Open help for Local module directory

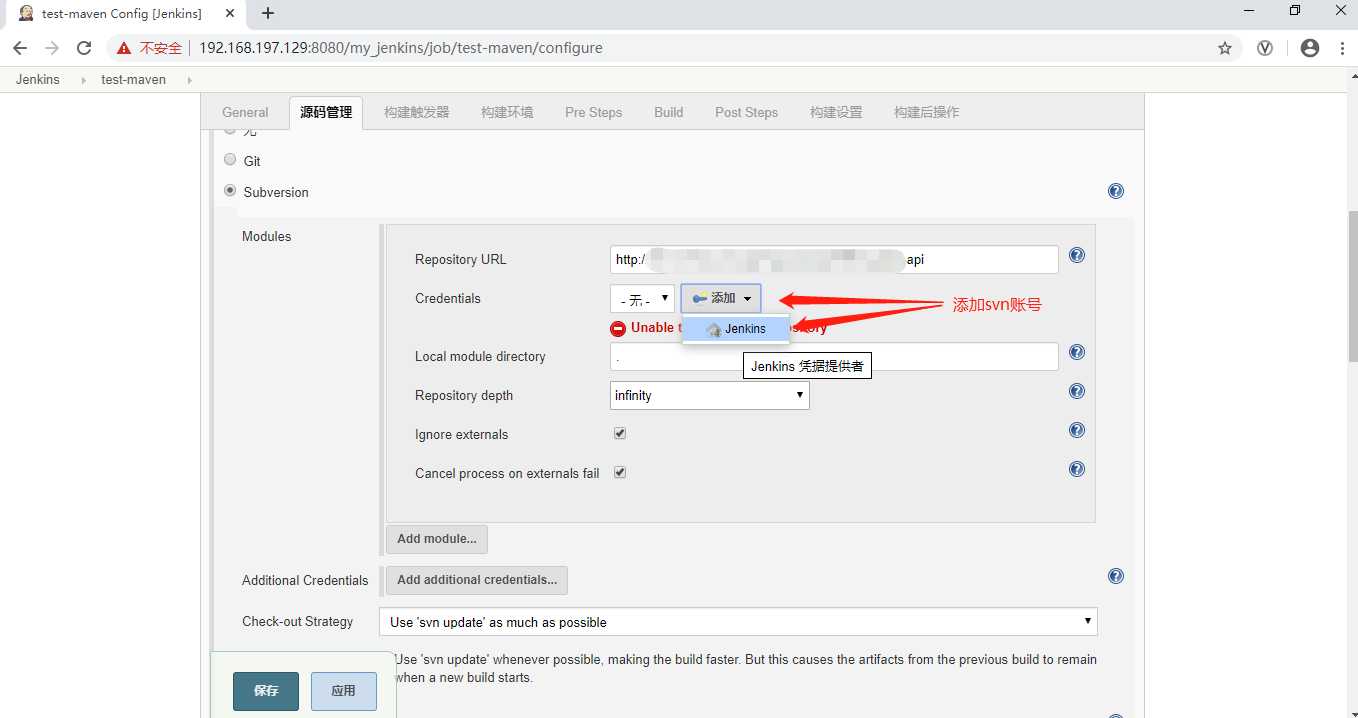point(1077,352)
